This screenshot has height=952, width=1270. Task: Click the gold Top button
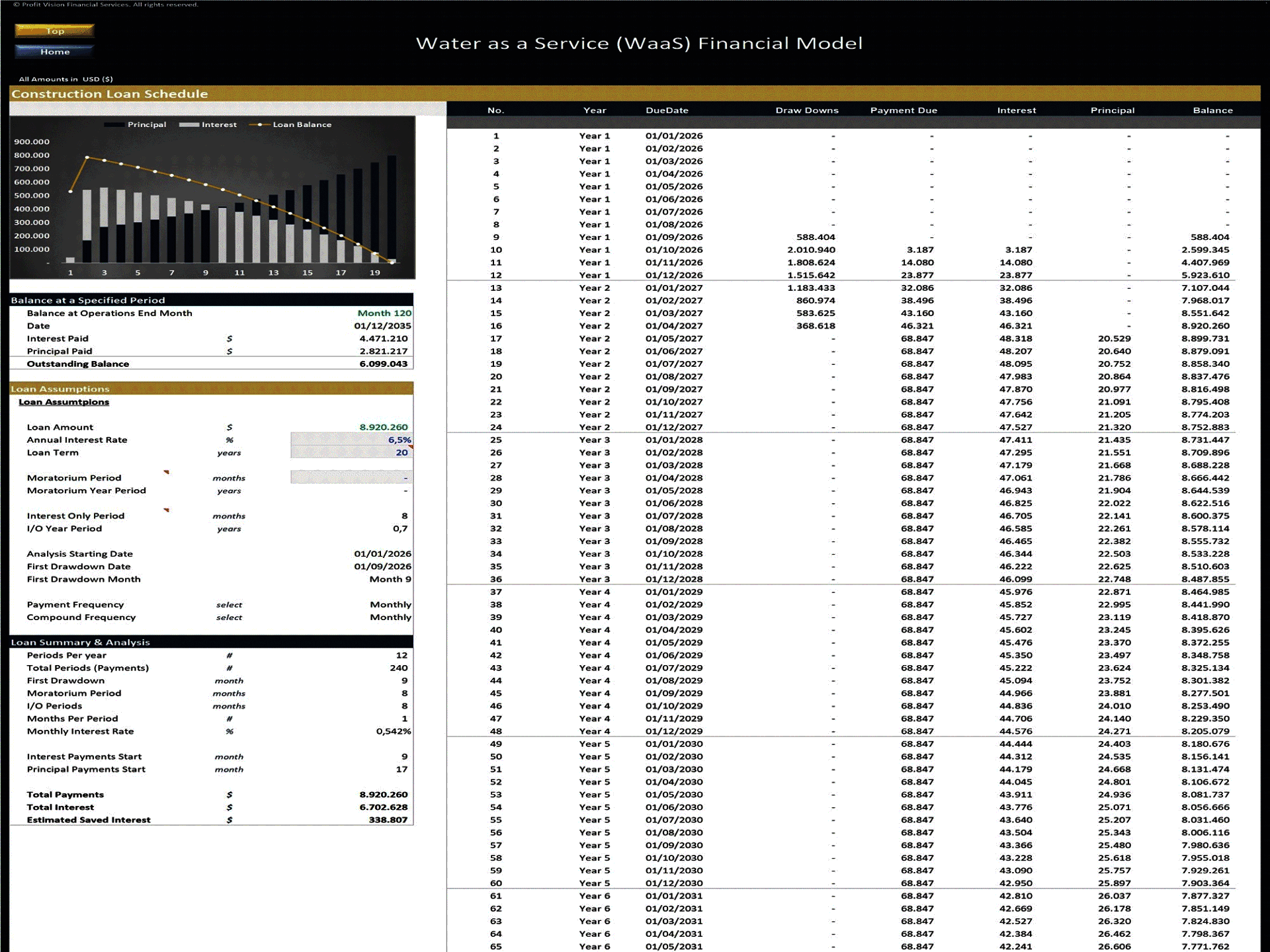[x=55, y=30]
